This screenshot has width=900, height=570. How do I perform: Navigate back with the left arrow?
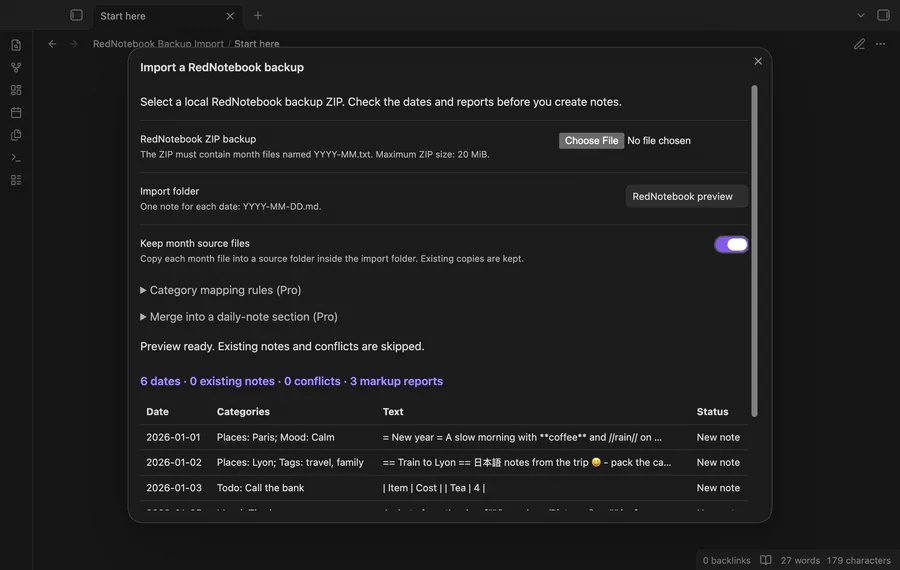pyautogui.click(x=52, y=44)
